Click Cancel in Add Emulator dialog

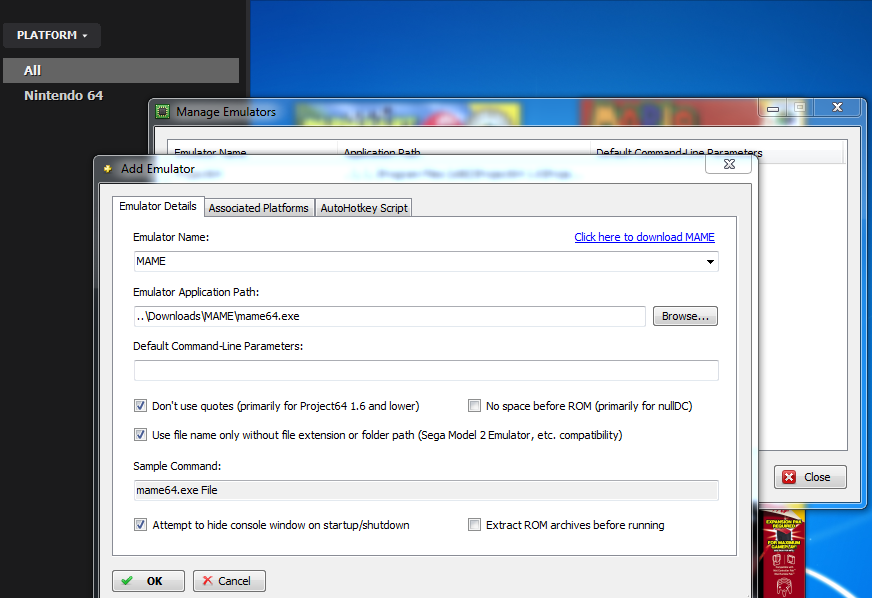(229, 581)
